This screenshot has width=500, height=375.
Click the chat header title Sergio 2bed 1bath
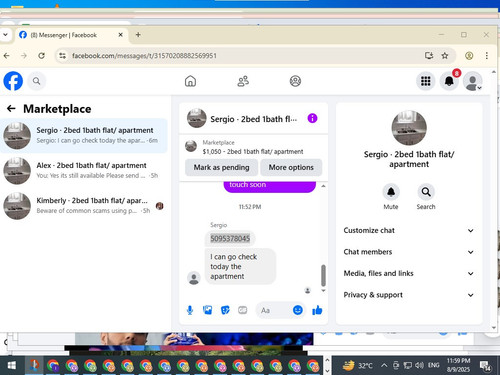coord(253,119)
